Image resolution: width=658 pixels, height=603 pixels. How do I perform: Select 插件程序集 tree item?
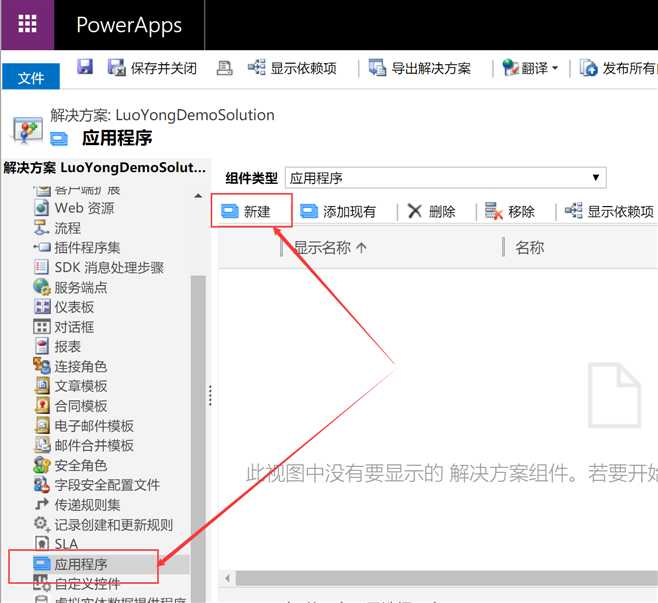tap(77, 248)
